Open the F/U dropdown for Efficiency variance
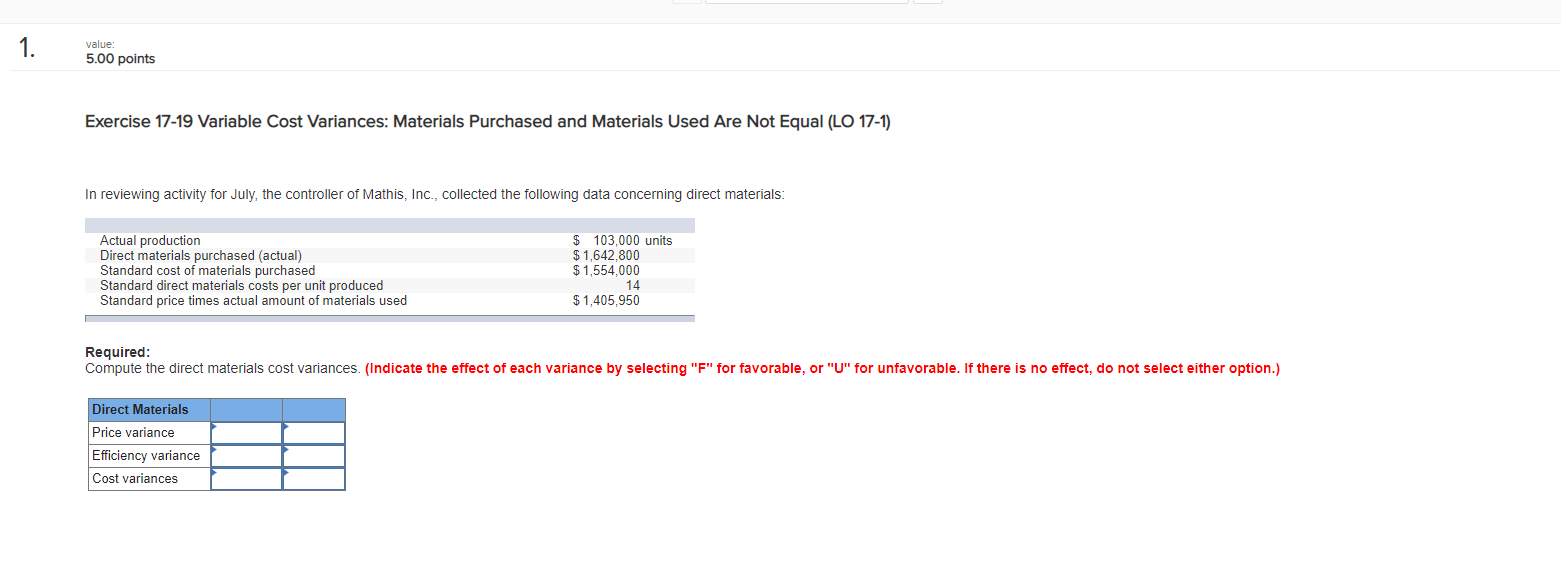 (x=314, y=455)
